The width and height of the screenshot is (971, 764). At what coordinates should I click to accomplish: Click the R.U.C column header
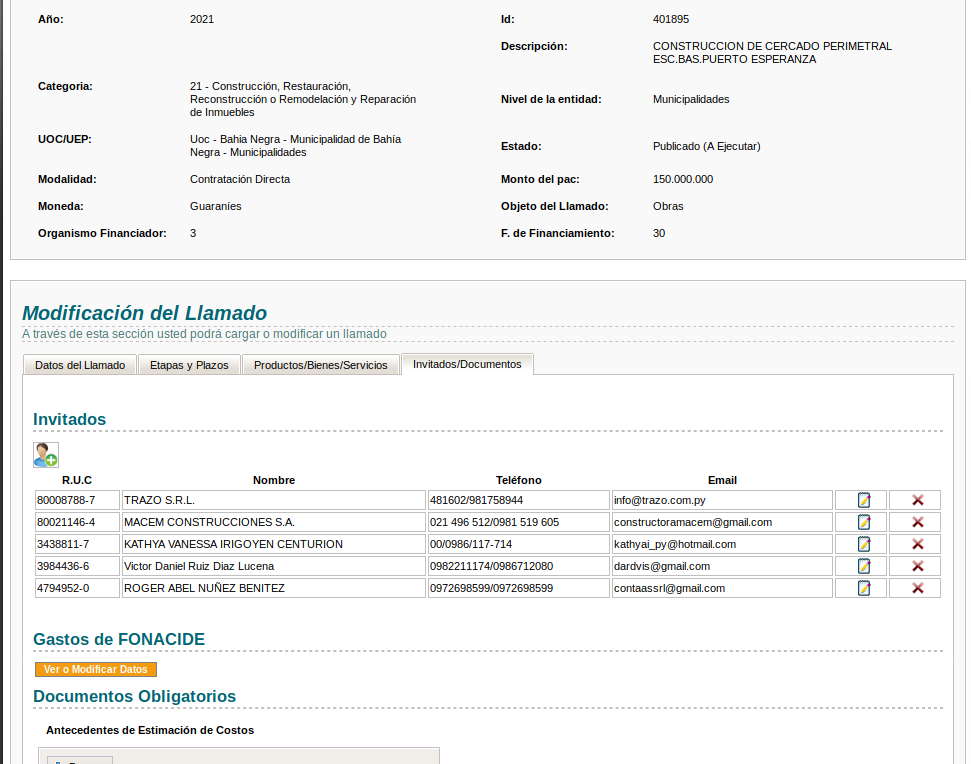77,480
